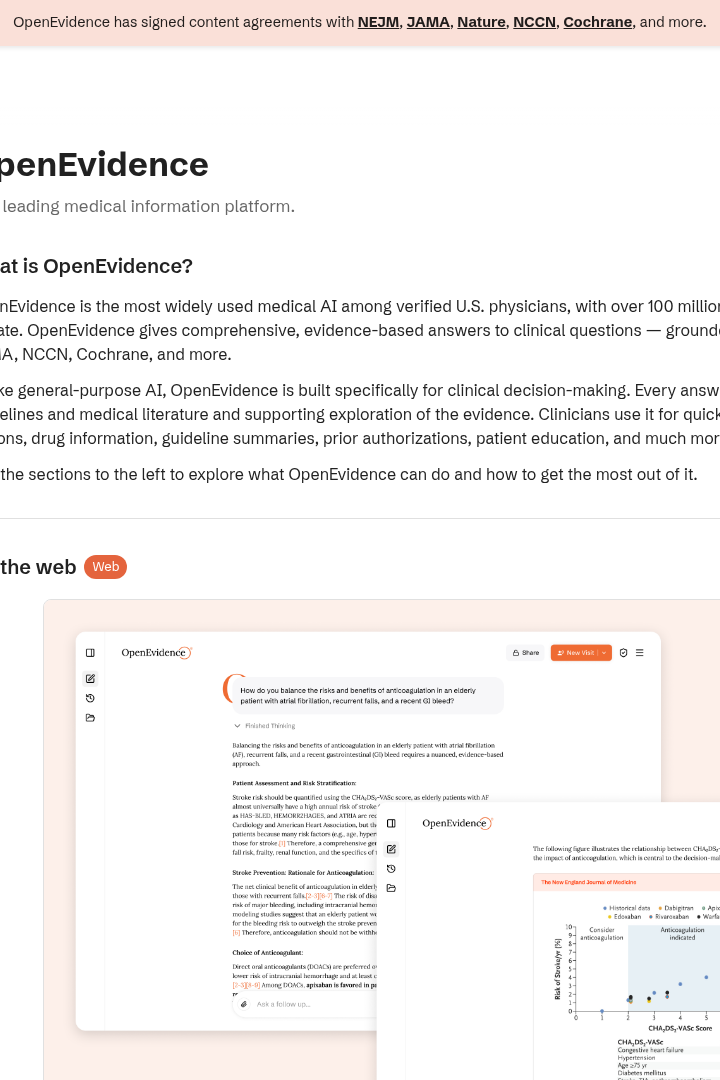Click the paperclip attach icon in follow-up box
720x1080 pixels.
pos(244,1004)
